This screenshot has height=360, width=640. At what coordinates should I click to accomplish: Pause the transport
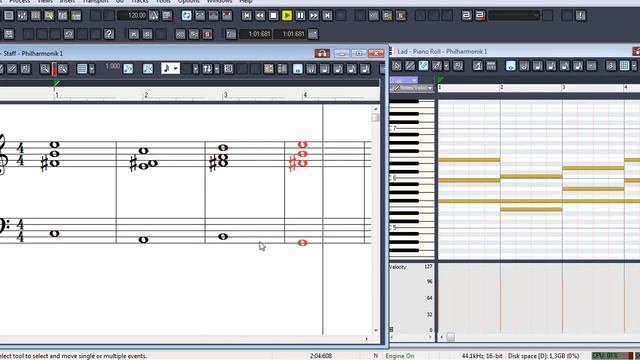pyautogui.click(x=300, y=16)
